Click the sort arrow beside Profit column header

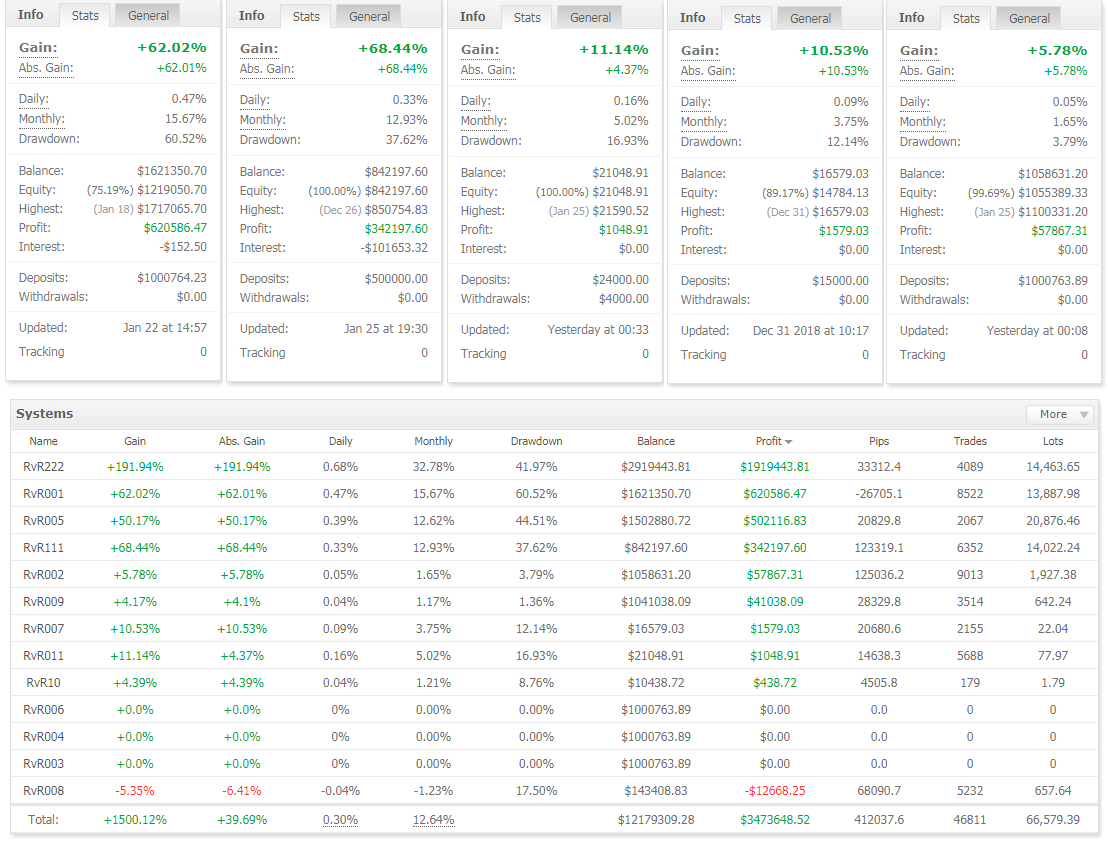(789, 442)
